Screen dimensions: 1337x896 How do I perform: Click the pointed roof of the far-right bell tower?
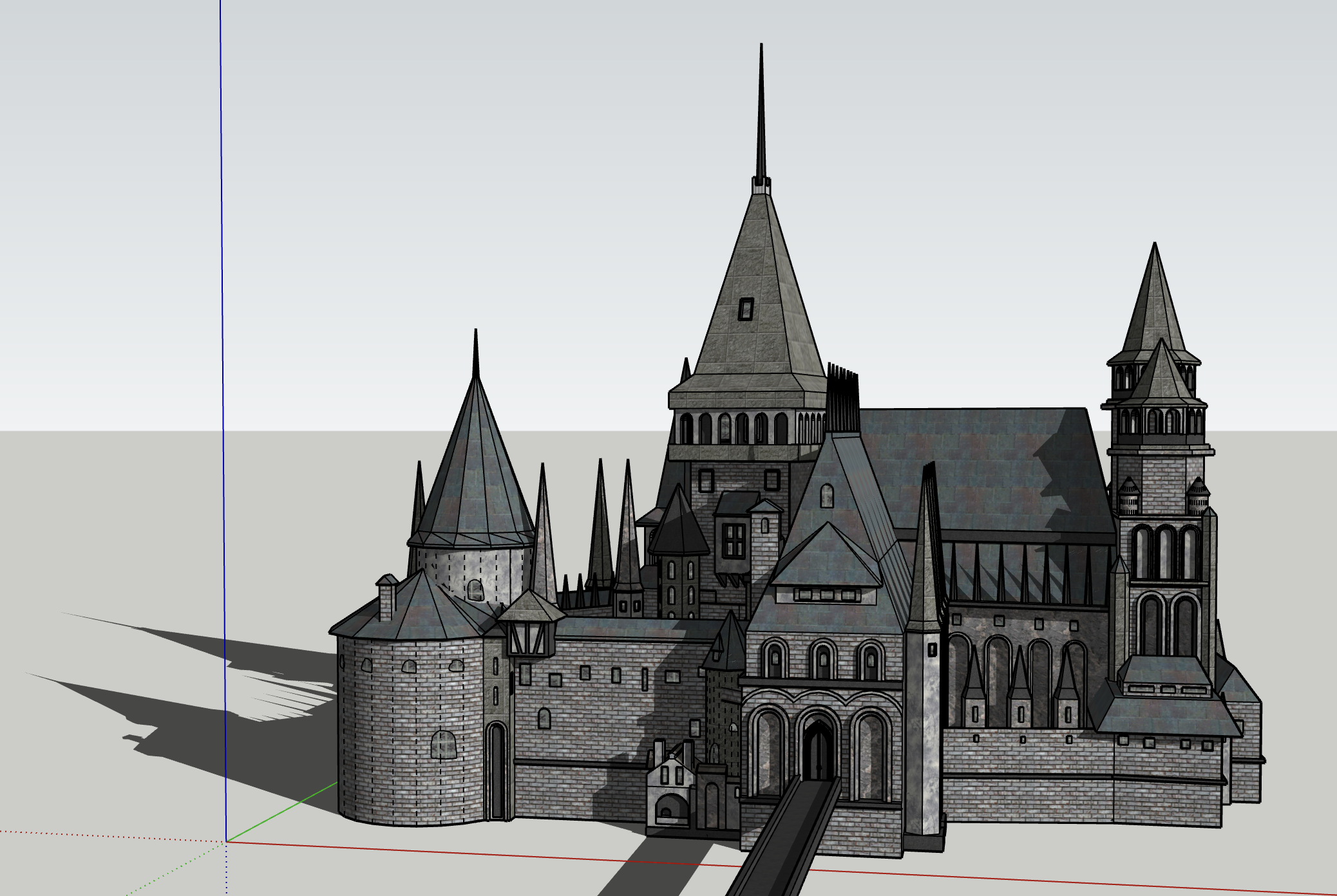[1155, 303]
